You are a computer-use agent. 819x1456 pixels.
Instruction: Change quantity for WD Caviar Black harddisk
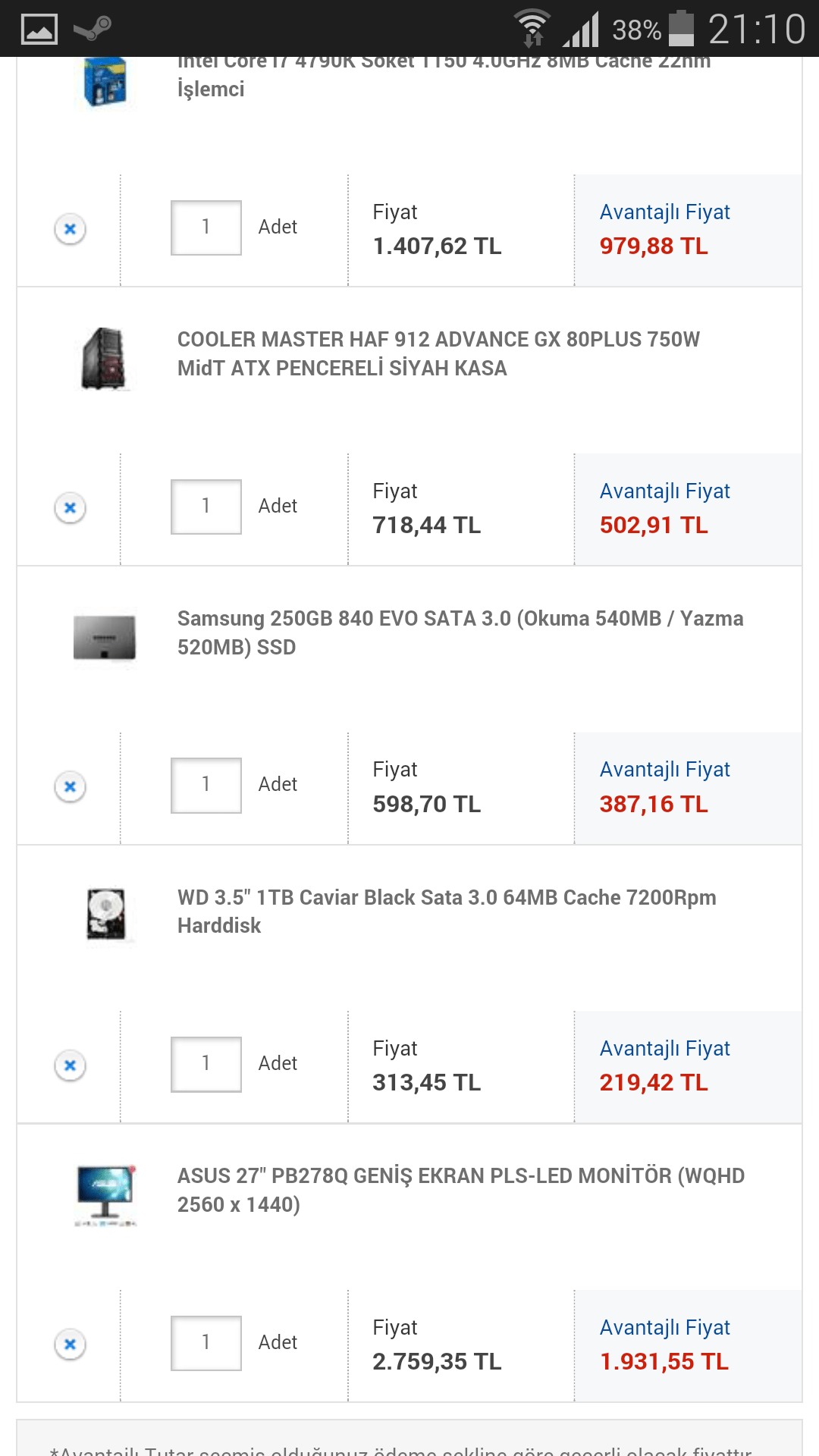[x=206, y=1064]
